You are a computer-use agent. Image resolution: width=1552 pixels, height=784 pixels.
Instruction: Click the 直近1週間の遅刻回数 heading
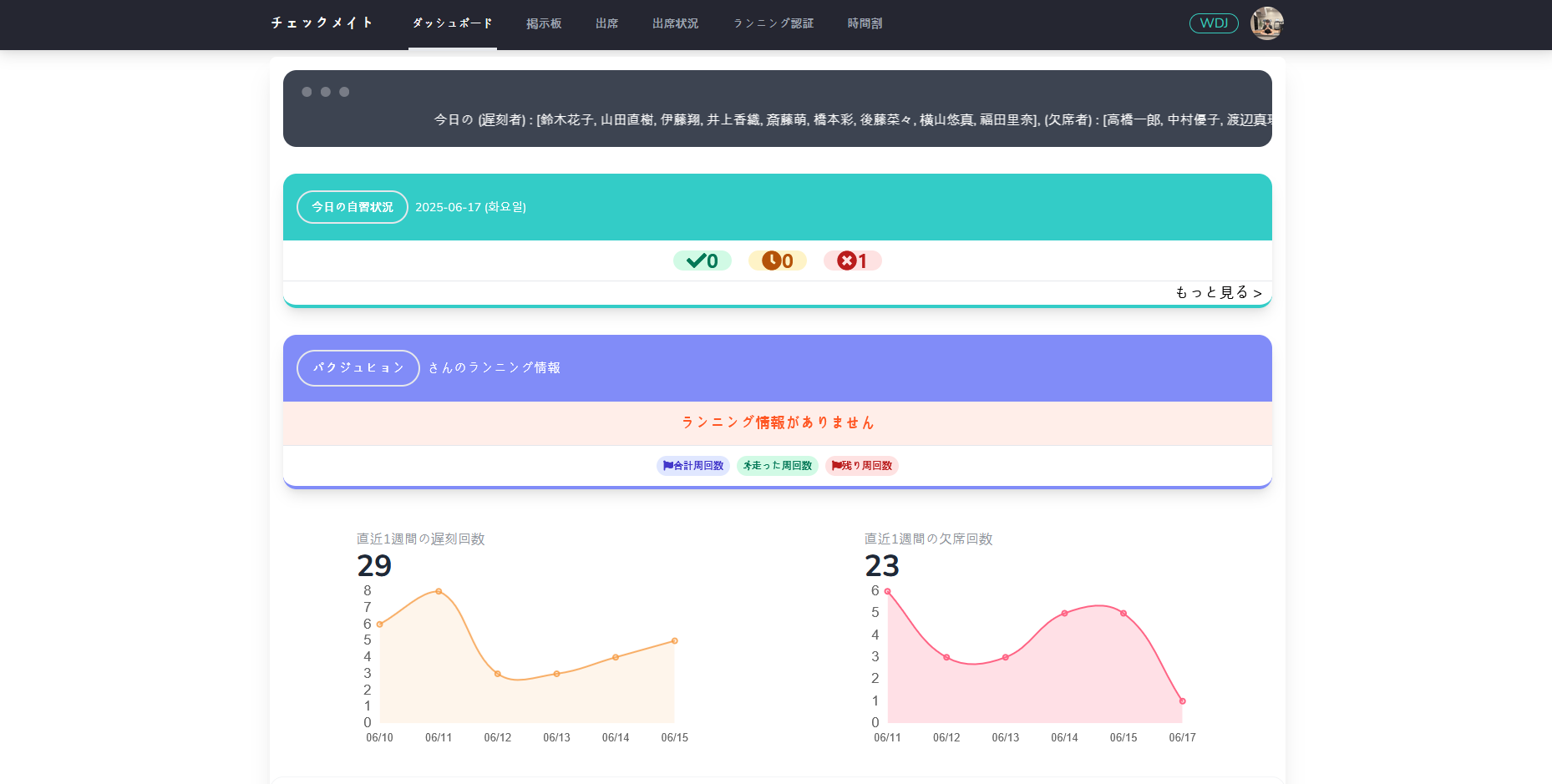point(421,539)
